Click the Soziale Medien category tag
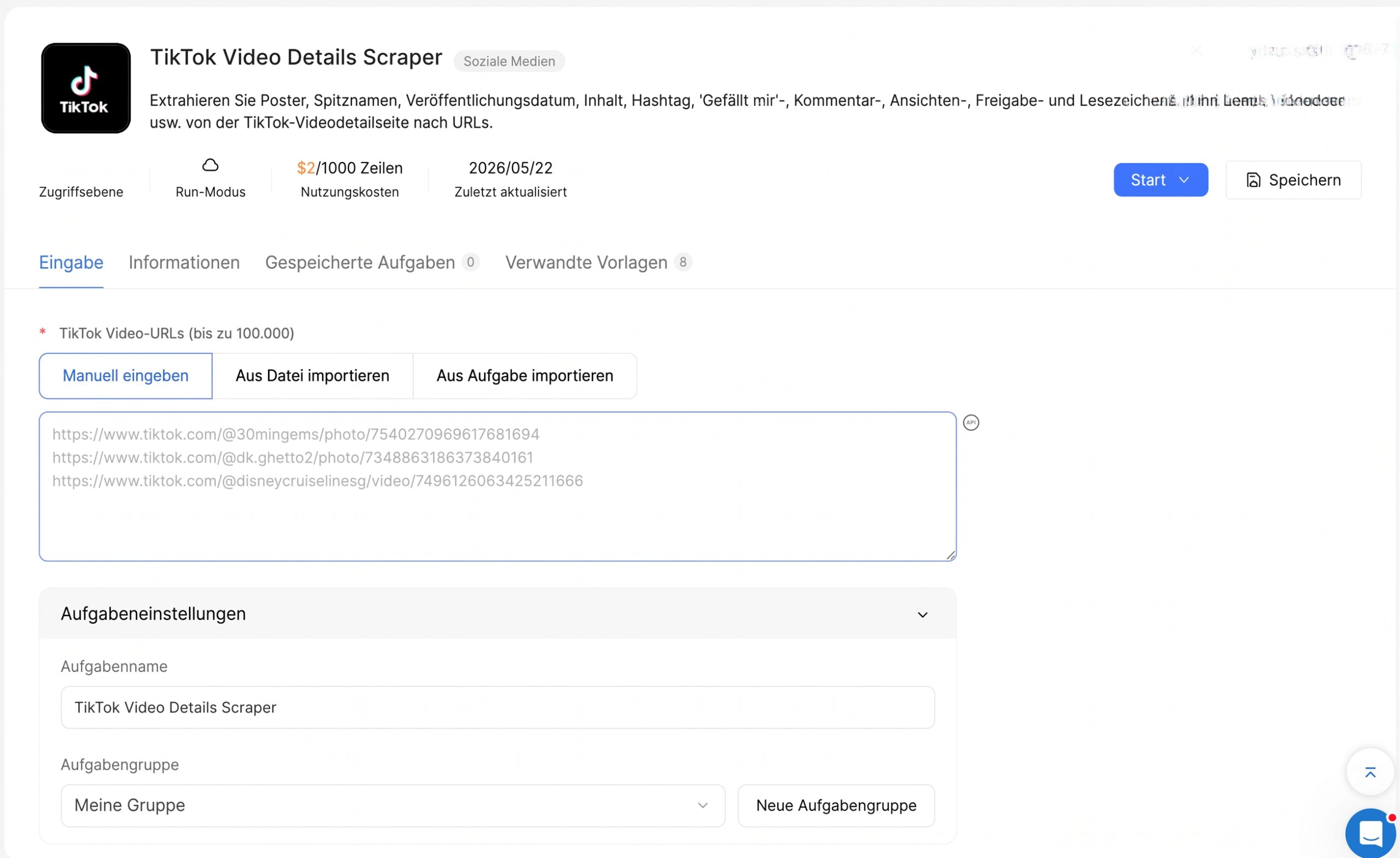The height and width of the screenshot is (858, 1400). (509, 61)
